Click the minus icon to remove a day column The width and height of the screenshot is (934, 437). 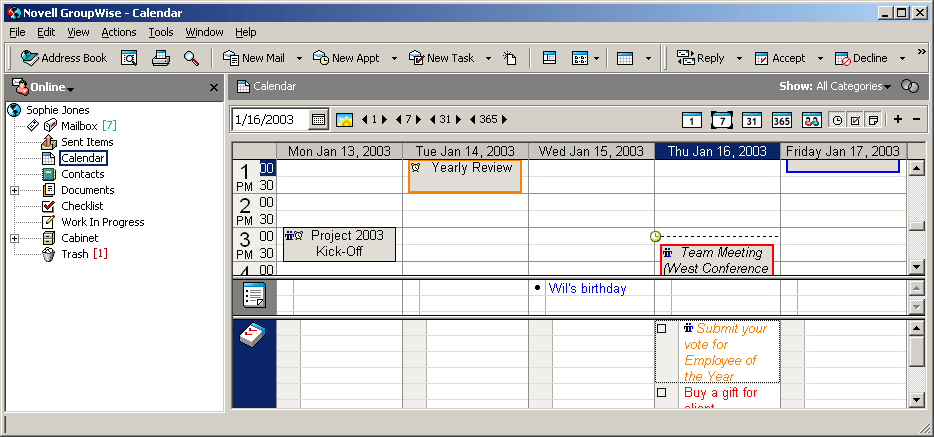[916, 120]
